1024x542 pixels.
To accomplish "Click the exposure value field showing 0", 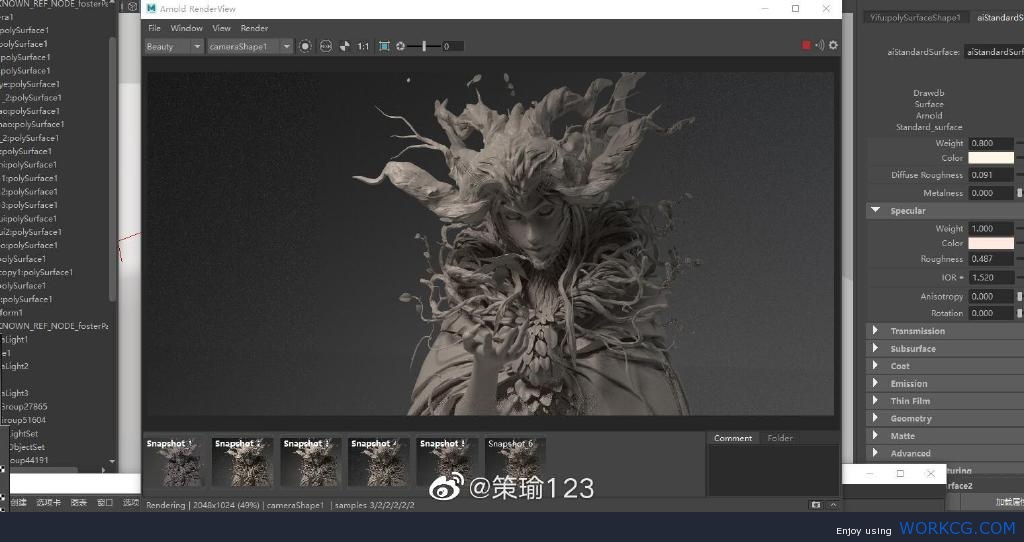I will [x=453, y=46].
